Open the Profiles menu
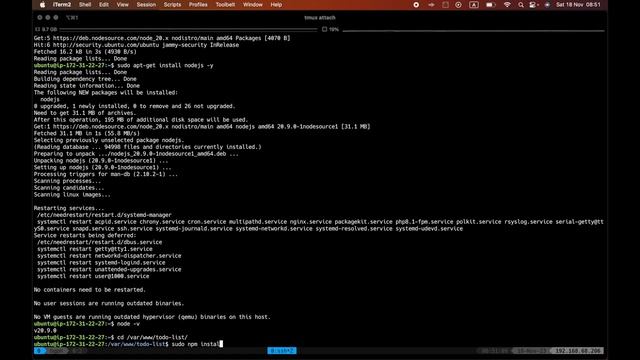640x360 pixels. (x=198, y=5)
